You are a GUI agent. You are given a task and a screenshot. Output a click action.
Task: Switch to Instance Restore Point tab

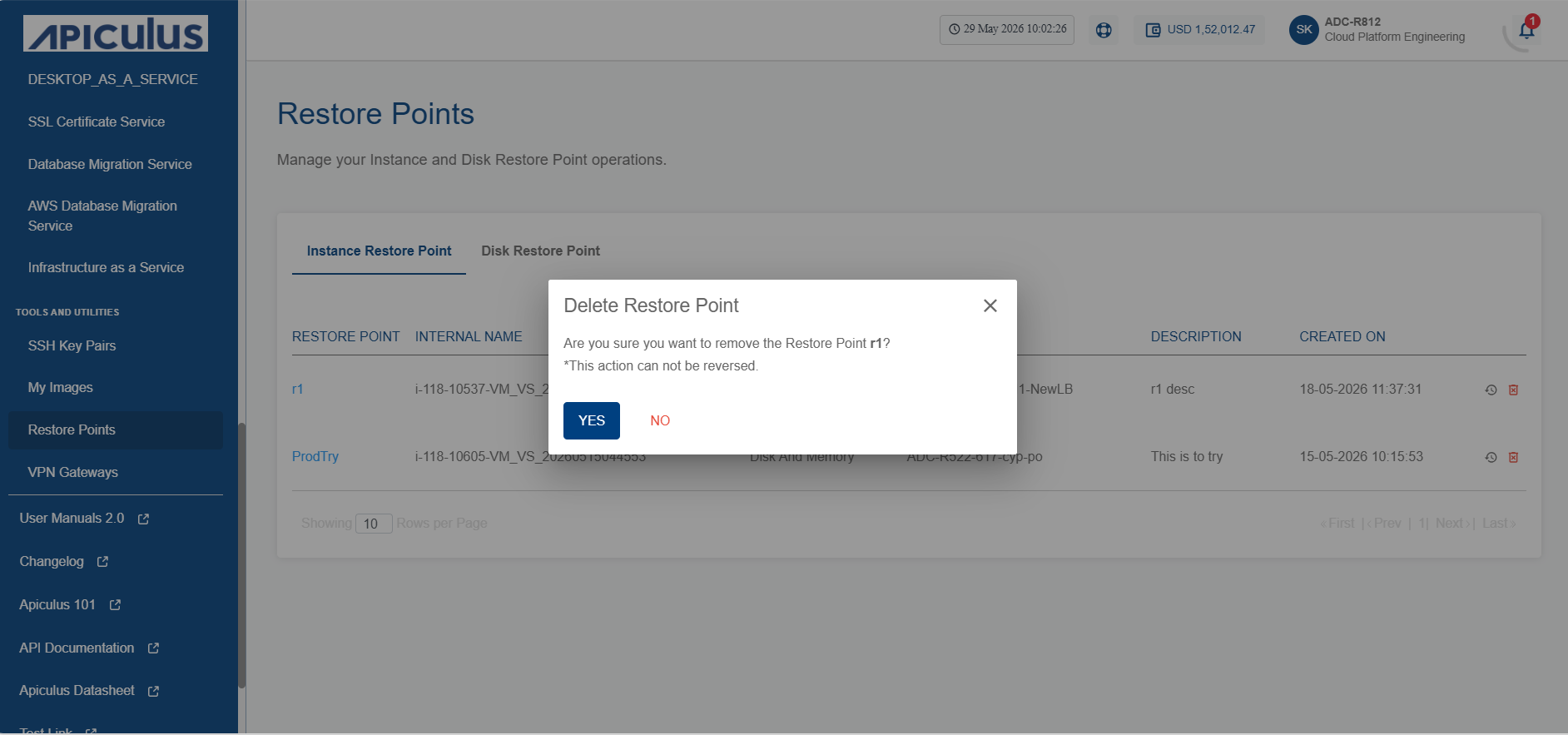(379, 251)
